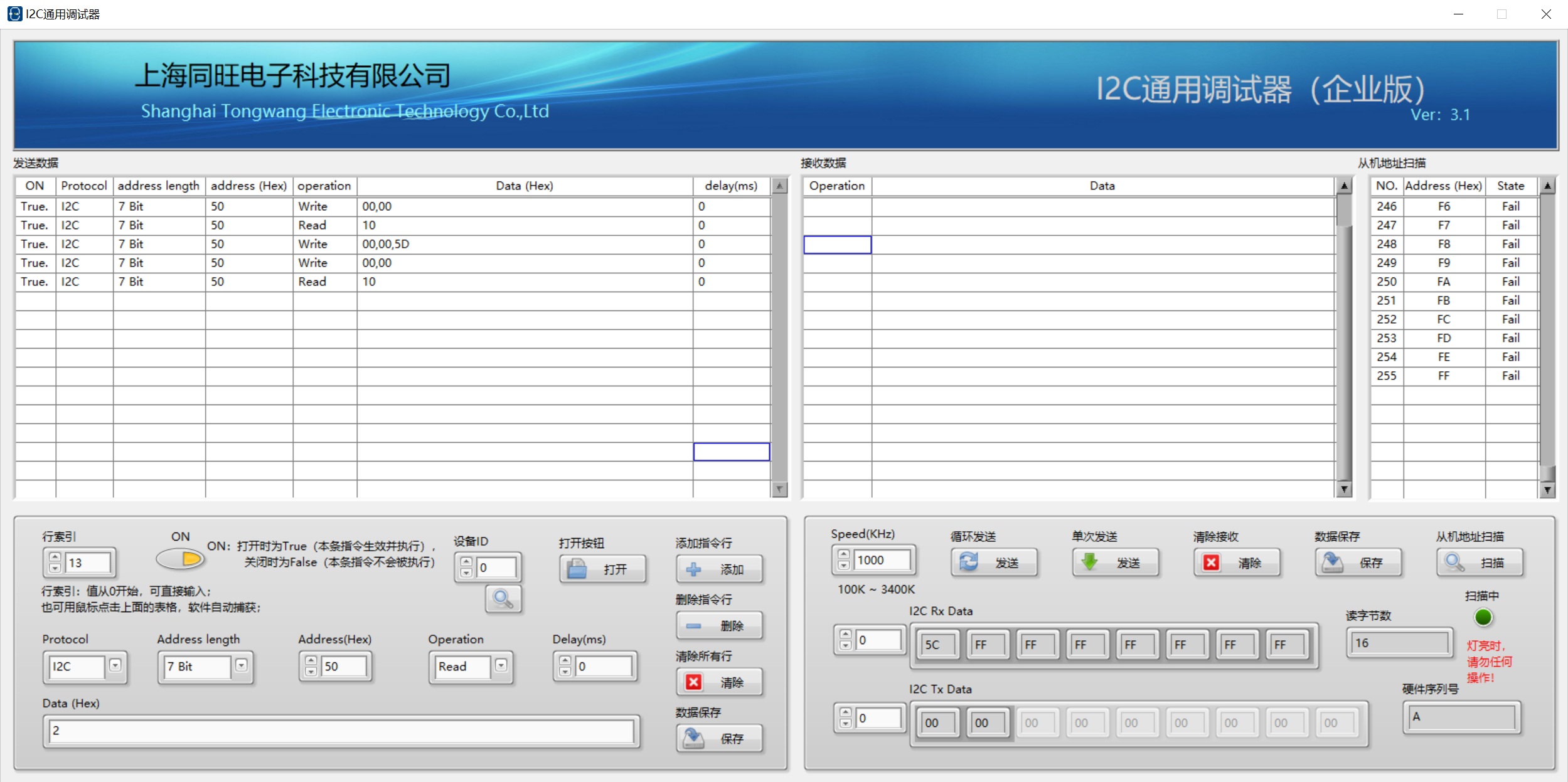Click the Data cell 00,00,5D
The image size is (1568, 782).
tap(525, 244)
